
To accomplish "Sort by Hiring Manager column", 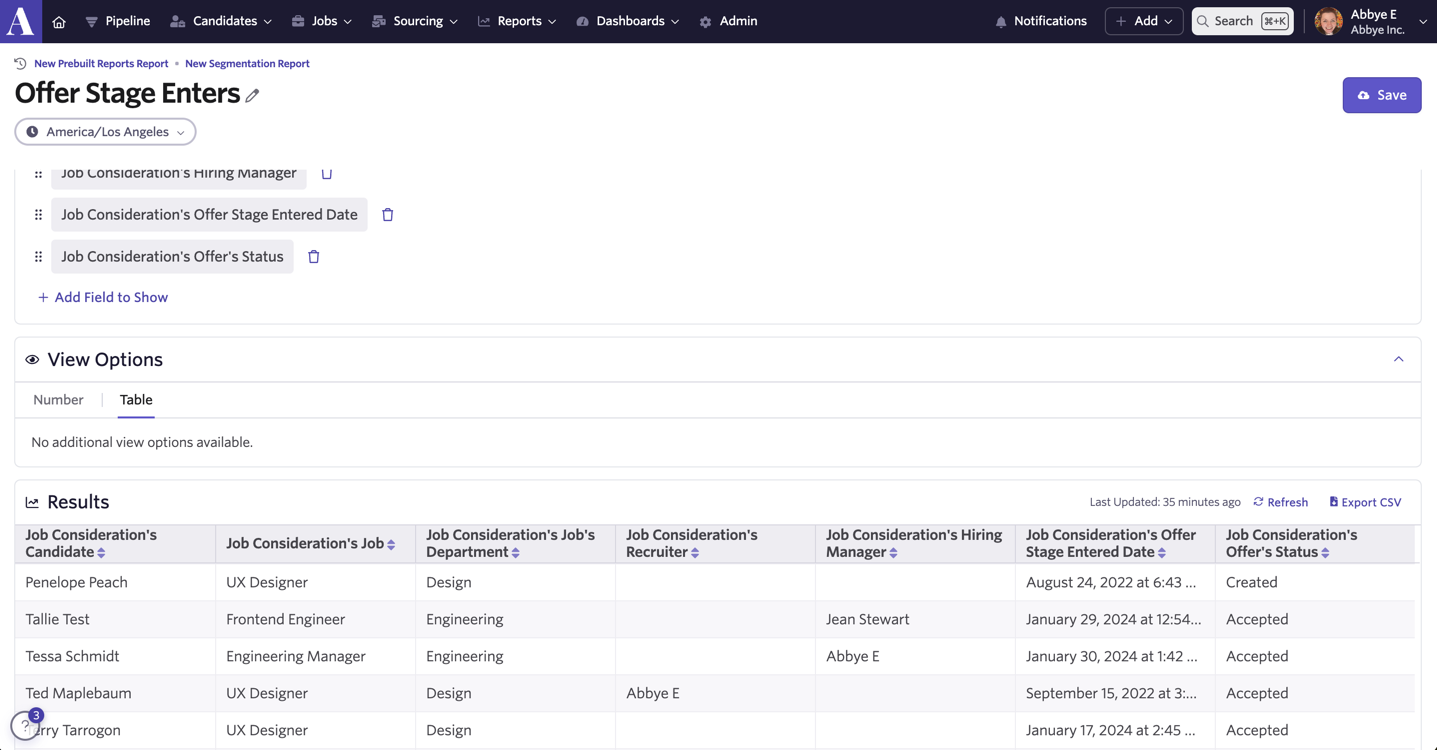I will 894,553.
